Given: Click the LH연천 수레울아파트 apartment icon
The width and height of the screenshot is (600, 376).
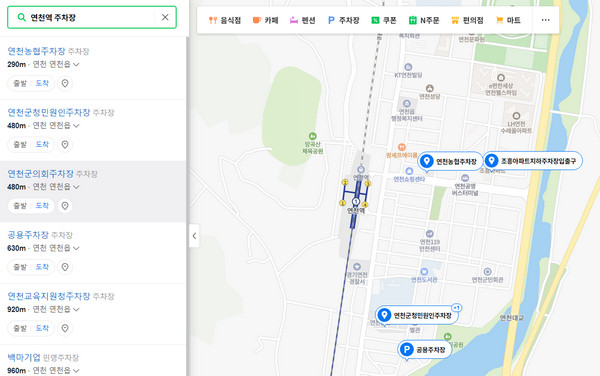Looking at the screenshot, I should [516, 116].
